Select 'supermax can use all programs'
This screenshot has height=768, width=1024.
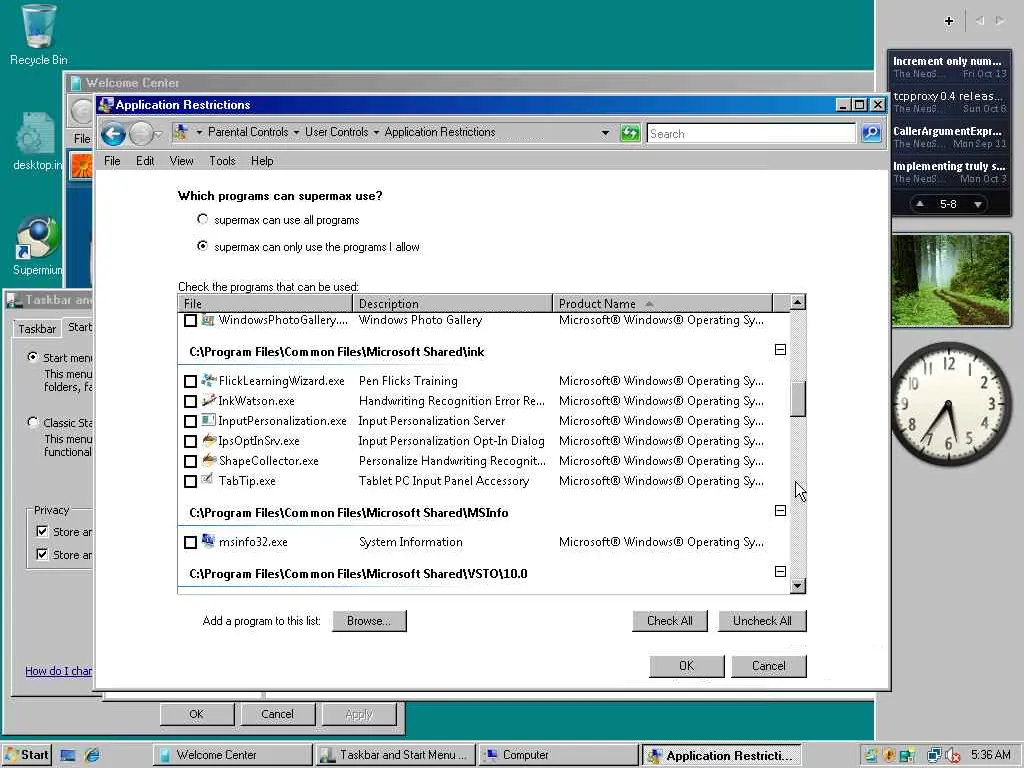pos(202,219)
